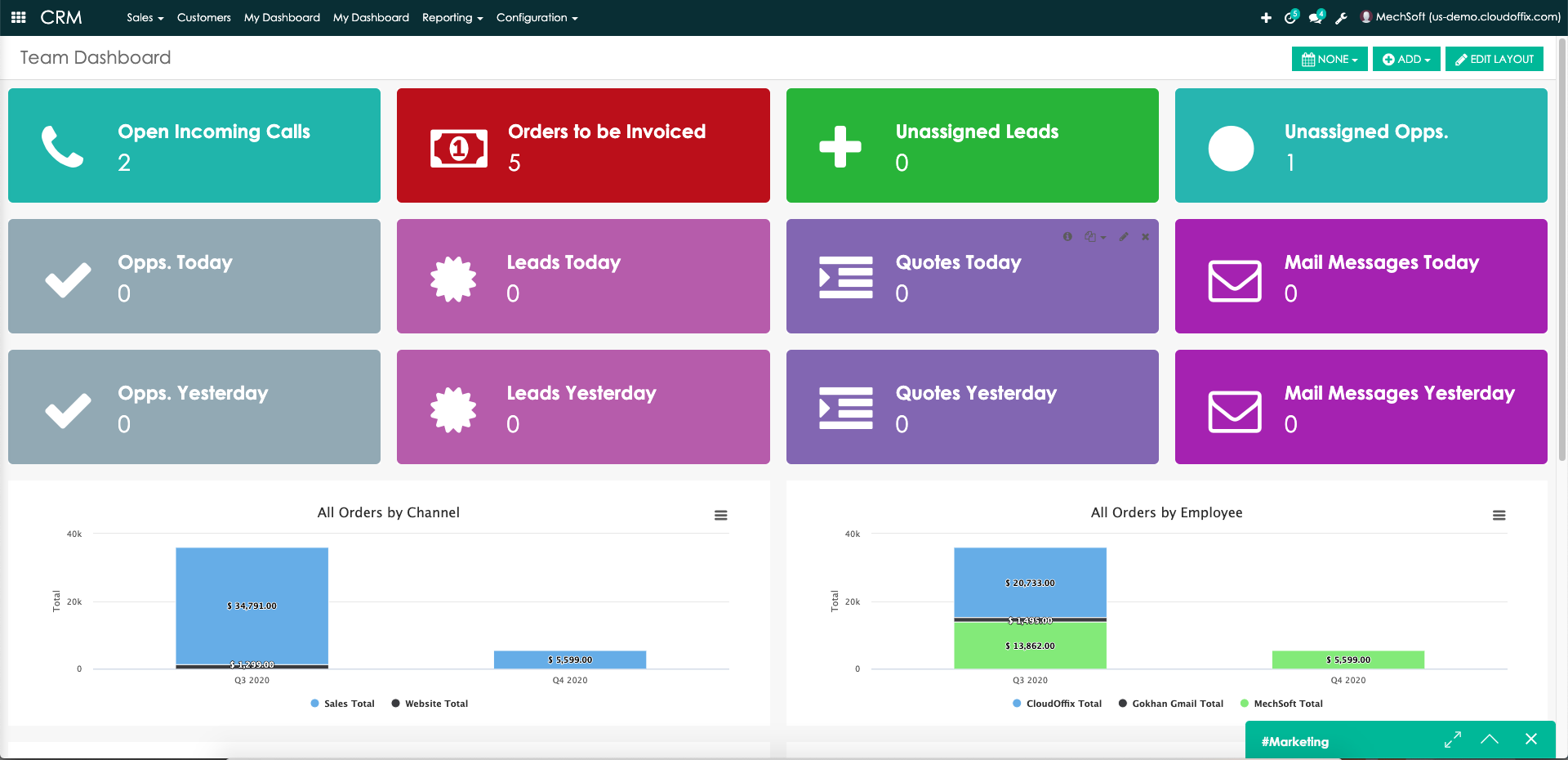This screenshot has height=760, width=1568.
Task: Click the Q4 2020 green bar in Employee chart
Action: coord(1348,659)
